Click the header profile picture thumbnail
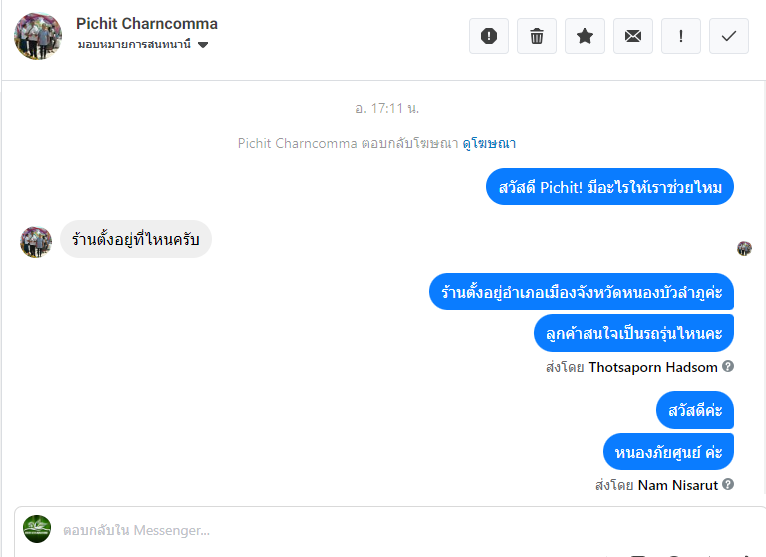The height and width of the screenshot is (557, 766). [38, 36]
